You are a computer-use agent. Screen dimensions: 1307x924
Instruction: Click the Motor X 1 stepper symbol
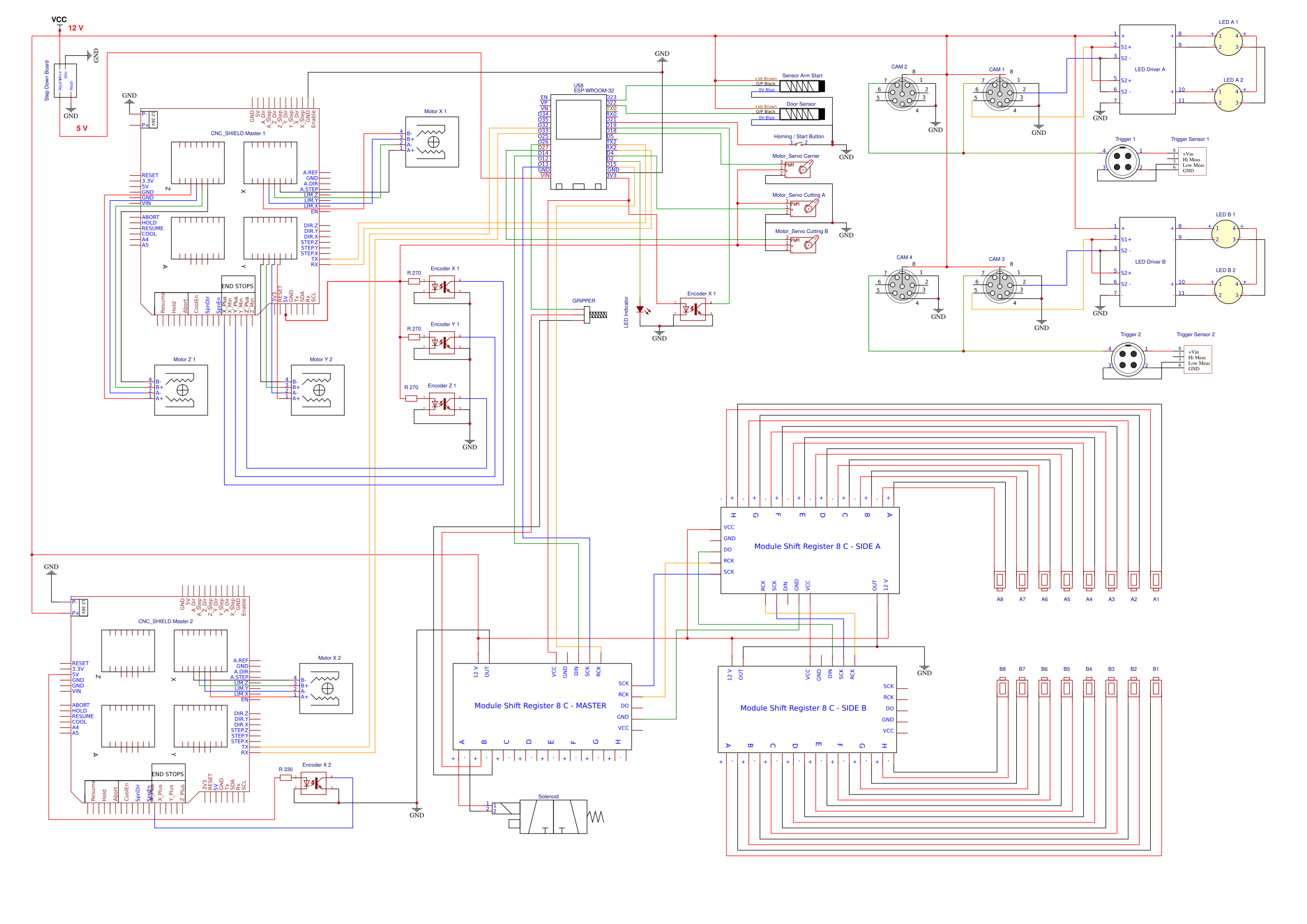433,141
